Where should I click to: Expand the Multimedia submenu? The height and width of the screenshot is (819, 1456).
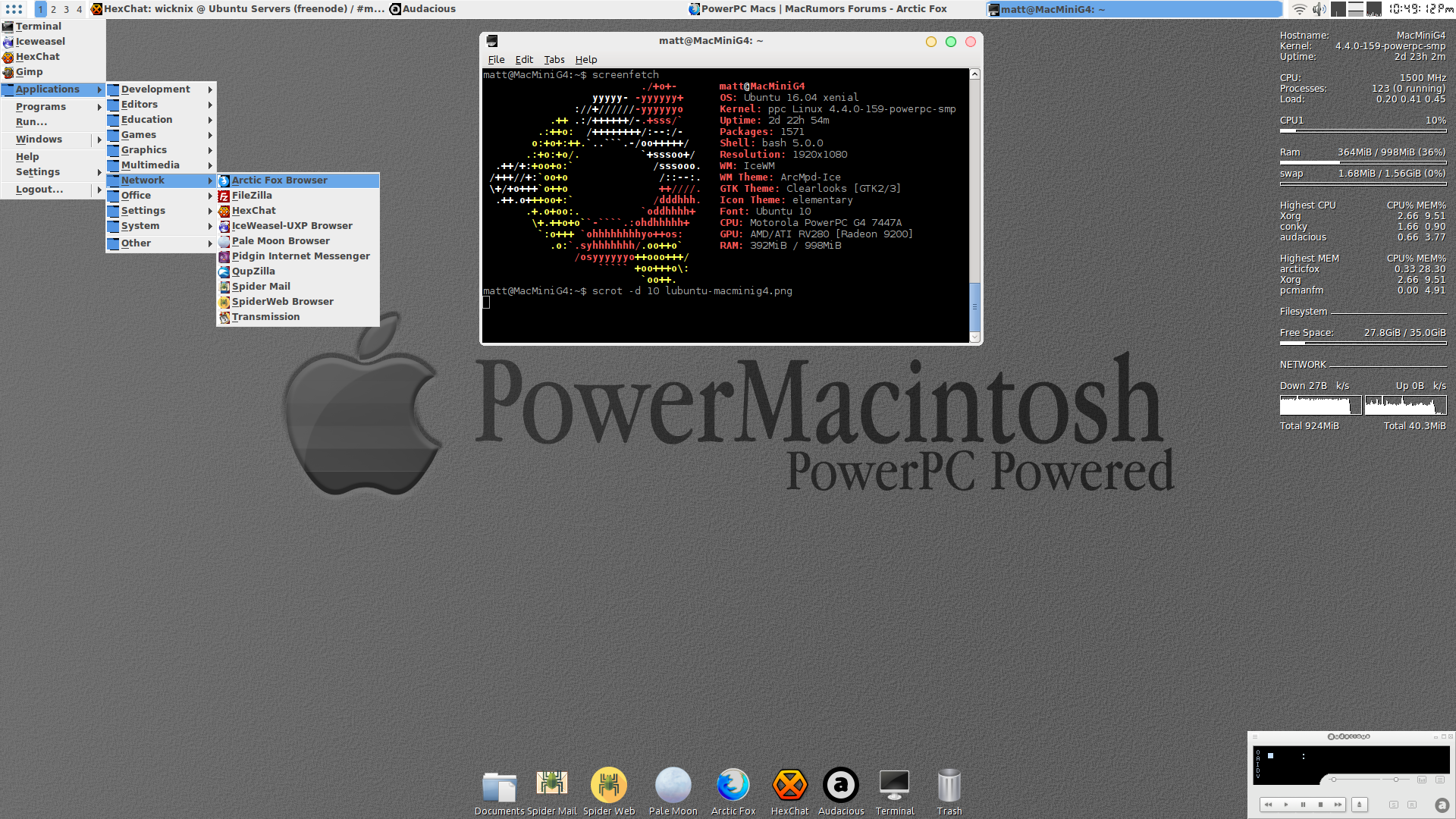point(150,165)
